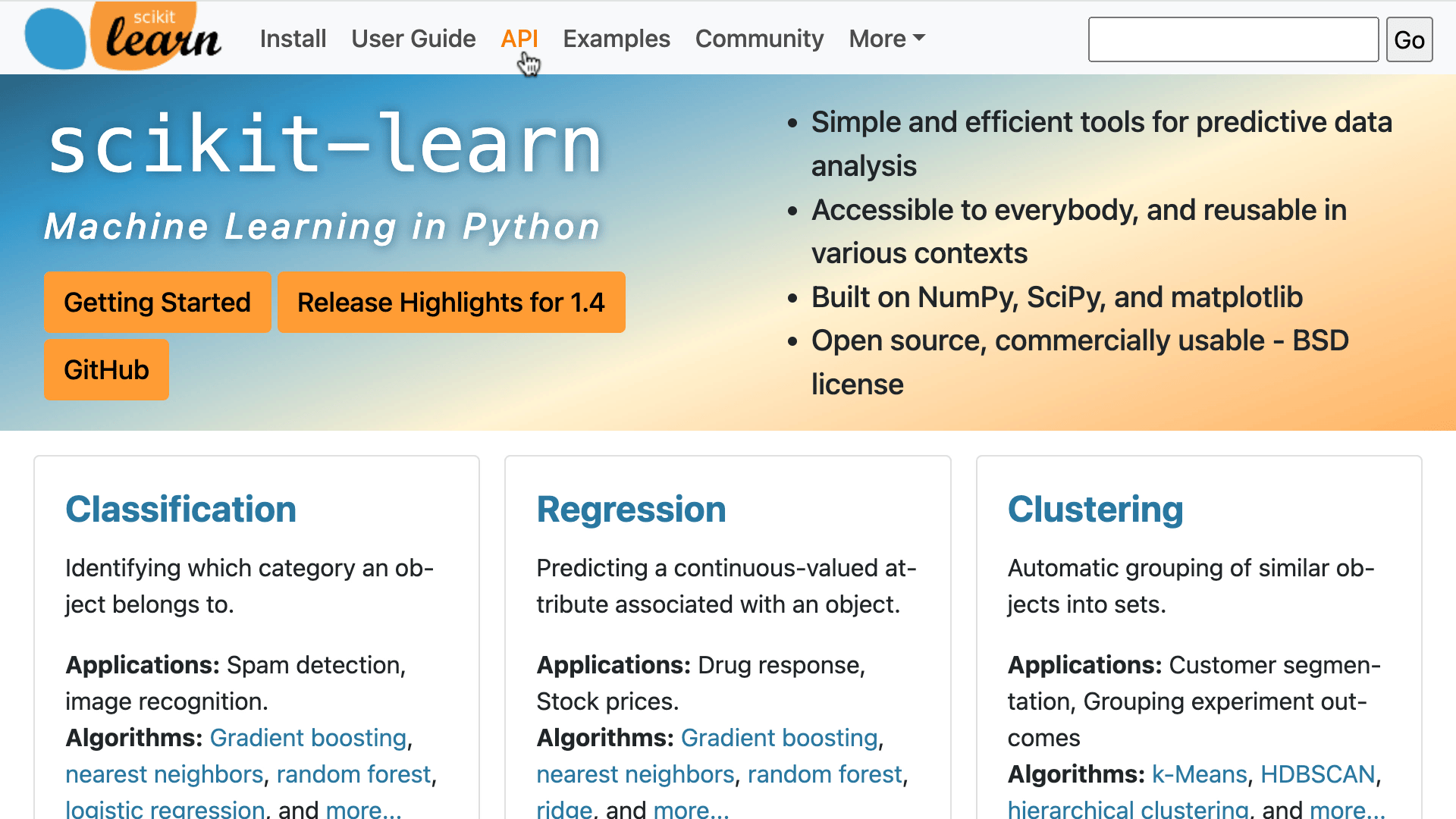Go to the Examples page
1456x819 pixels.
pos(616,39)
